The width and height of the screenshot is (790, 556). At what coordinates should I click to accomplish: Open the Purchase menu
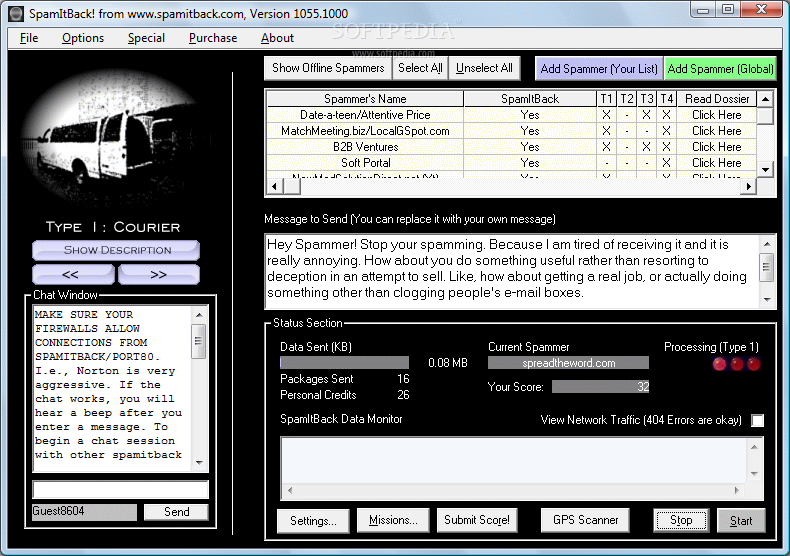[x=213, y=38]
